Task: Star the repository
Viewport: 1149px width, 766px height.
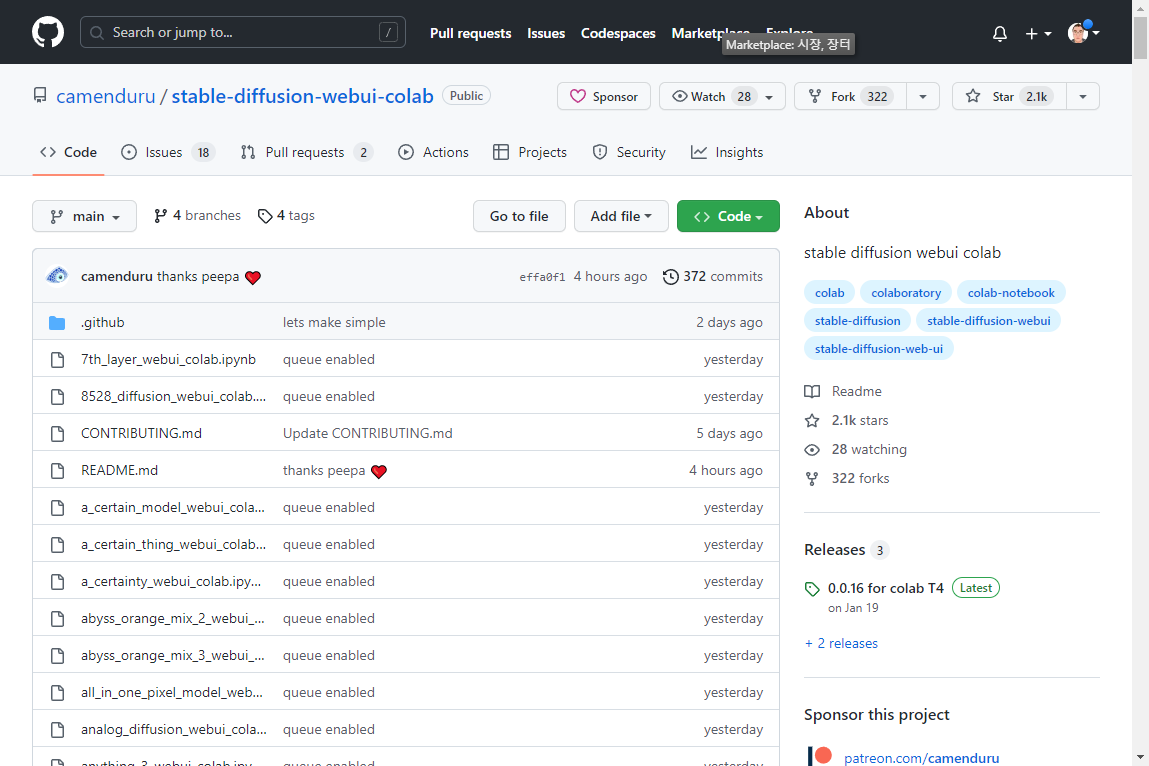Action: point(1008,96)
